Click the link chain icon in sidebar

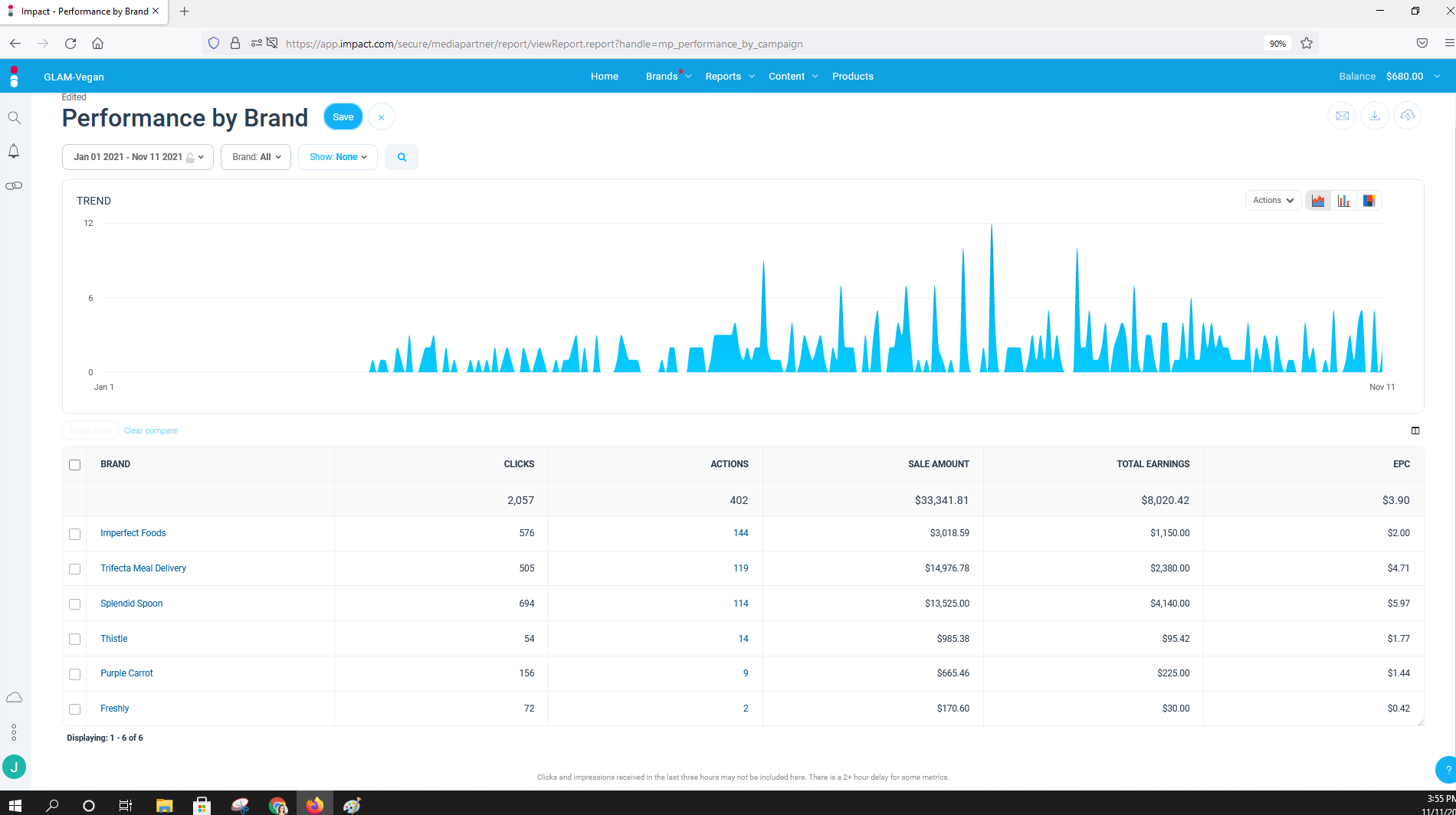(14, 185)
